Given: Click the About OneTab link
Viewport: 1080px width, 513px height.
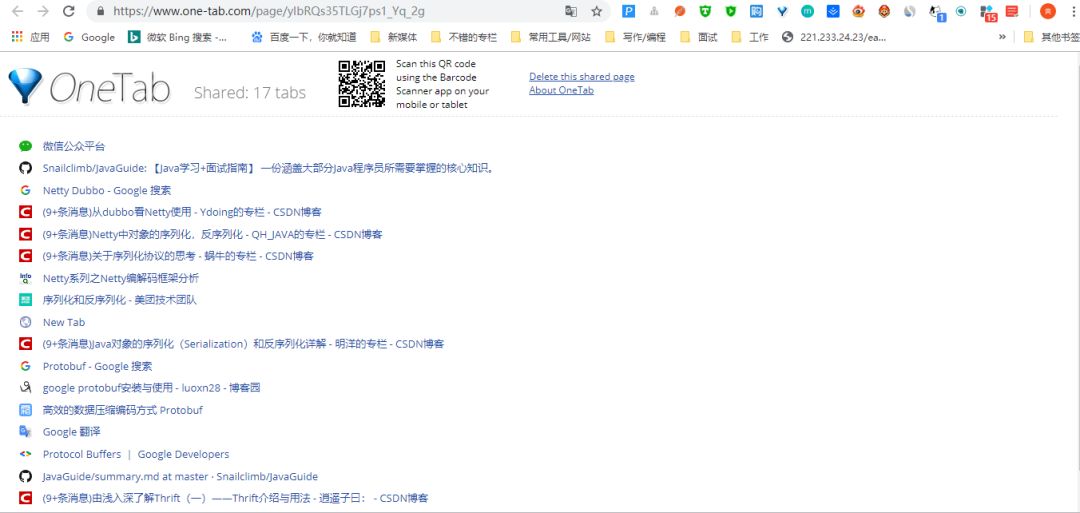Looking at the screenshot, I should coord(561,90).
